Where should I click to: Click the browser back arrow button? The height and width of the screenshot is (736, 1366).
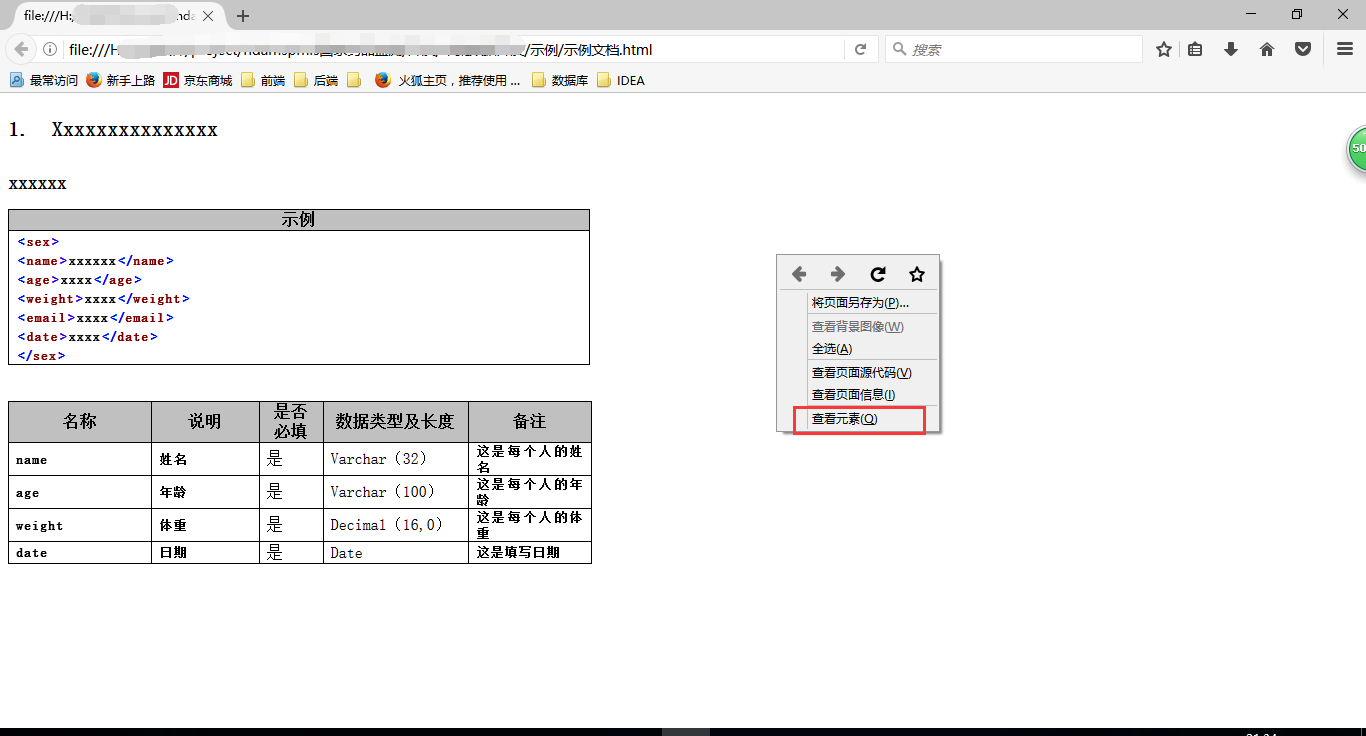[x=21, y=49]
